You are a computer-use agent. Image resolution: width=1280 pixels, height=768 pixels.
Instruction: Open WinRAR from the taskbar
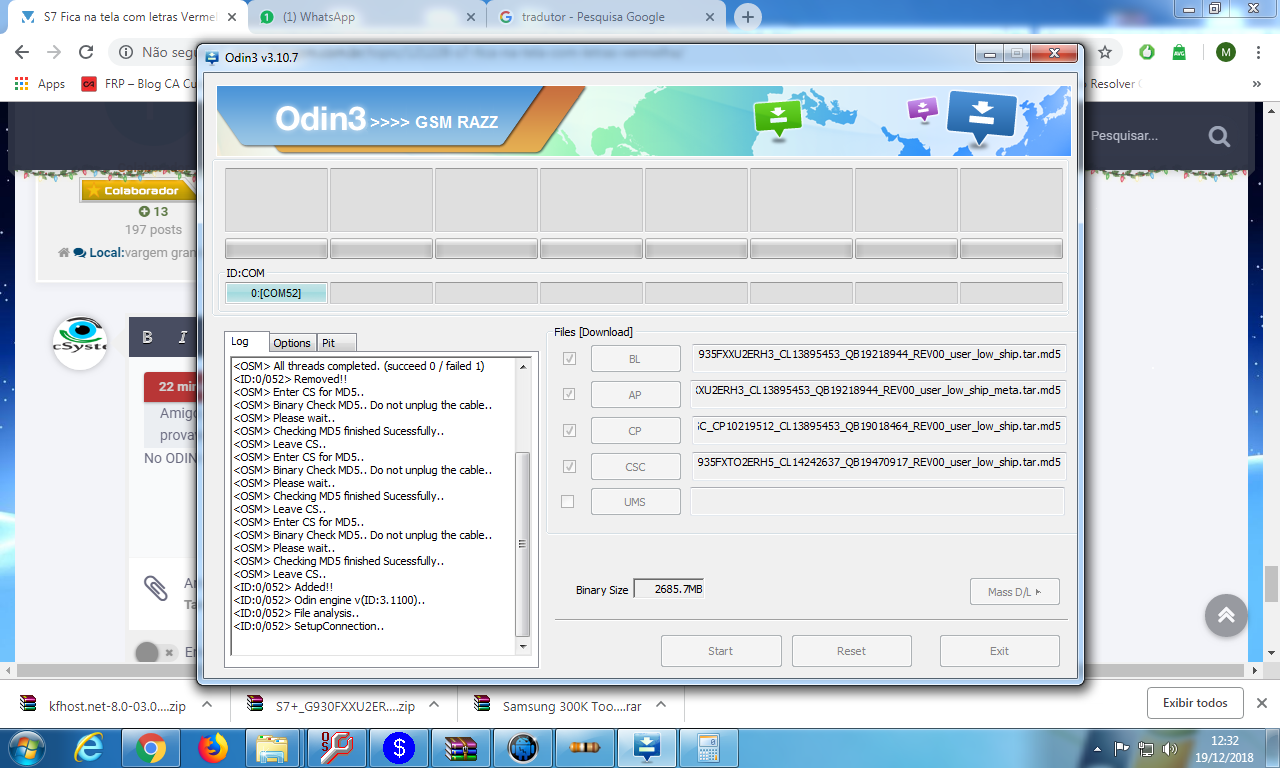pos(461,748)
